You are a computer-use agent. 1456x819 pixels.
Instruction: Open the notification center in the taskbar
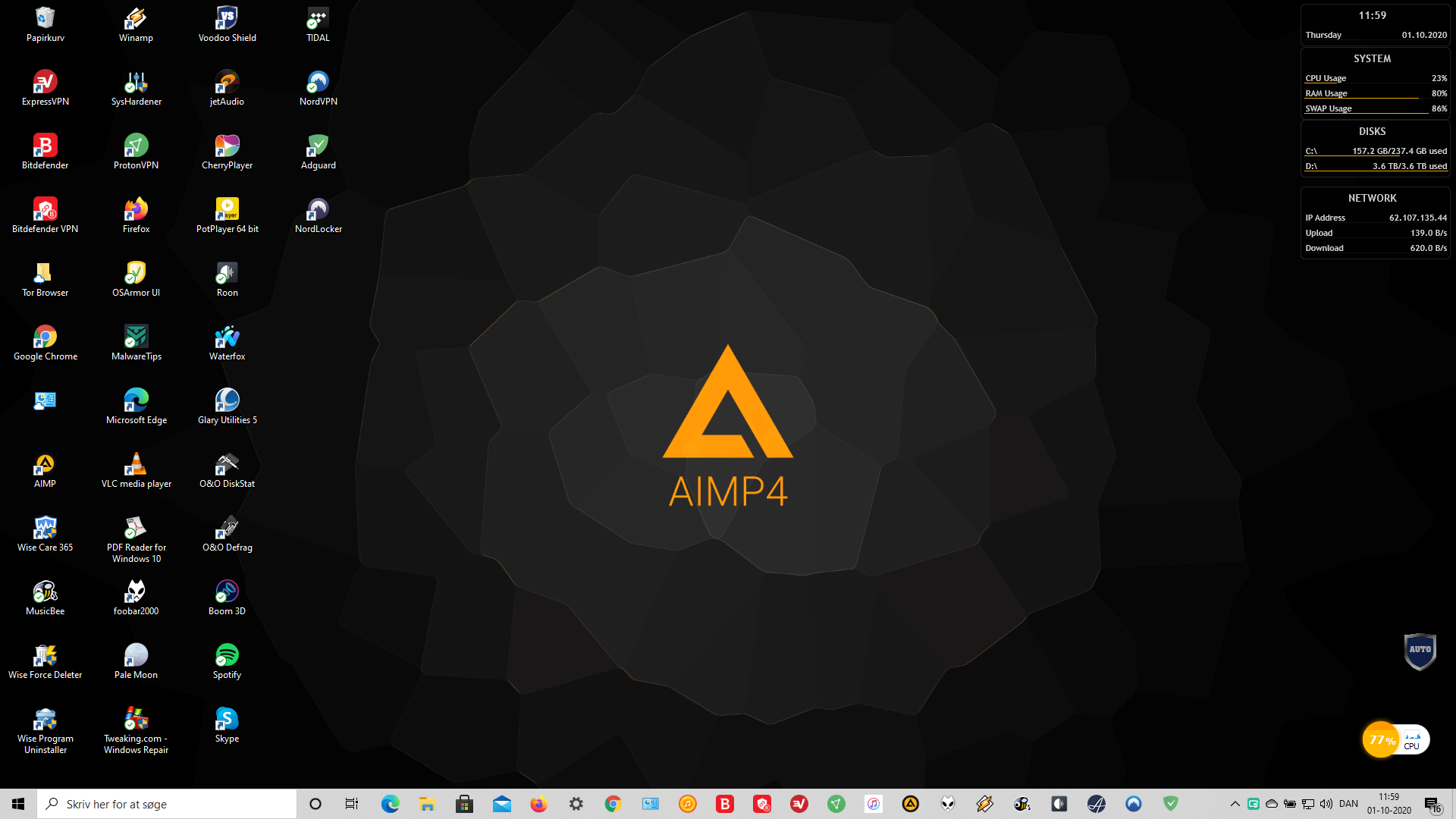1432,804
